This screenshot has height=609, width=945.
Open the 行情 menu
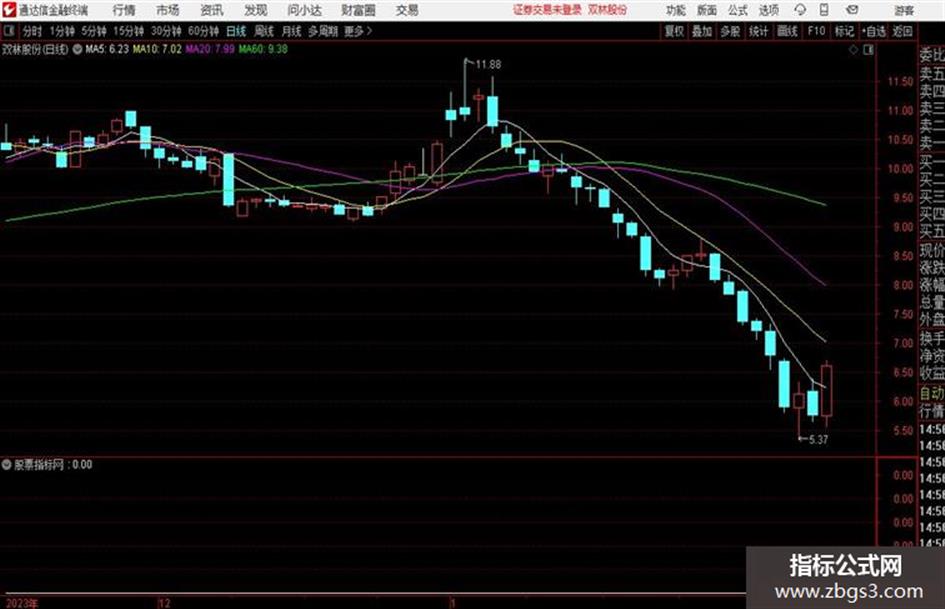coord(124,10)
